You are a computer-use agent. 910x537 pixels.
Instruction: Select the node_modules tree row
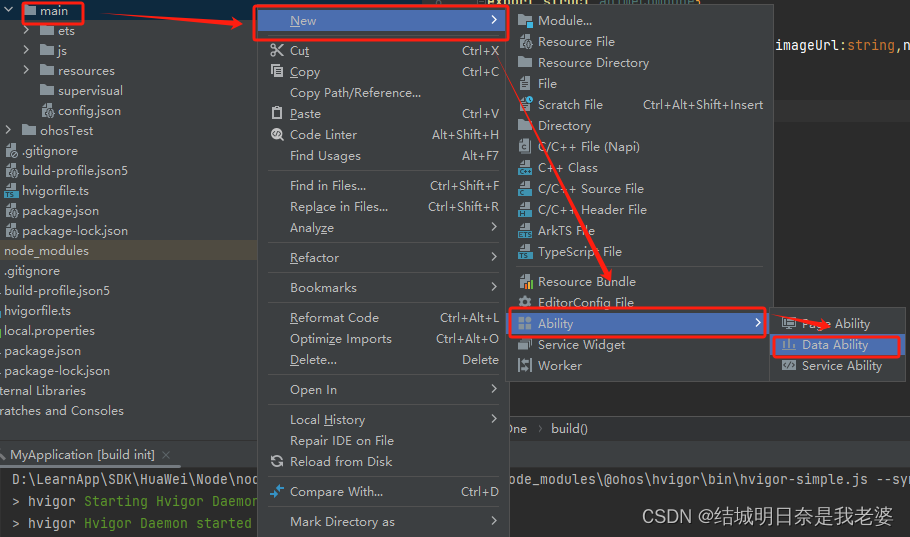pos(128,250)
